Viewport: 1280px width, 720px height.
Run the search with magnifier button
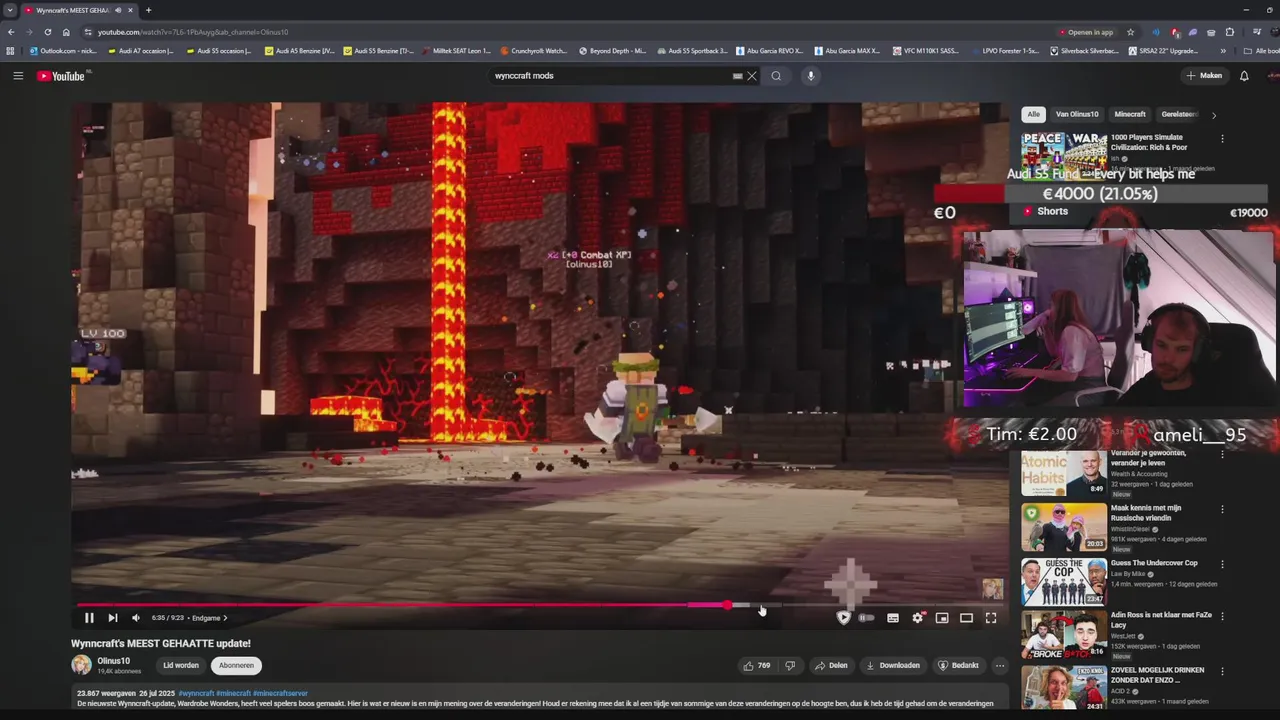[776, 76]
